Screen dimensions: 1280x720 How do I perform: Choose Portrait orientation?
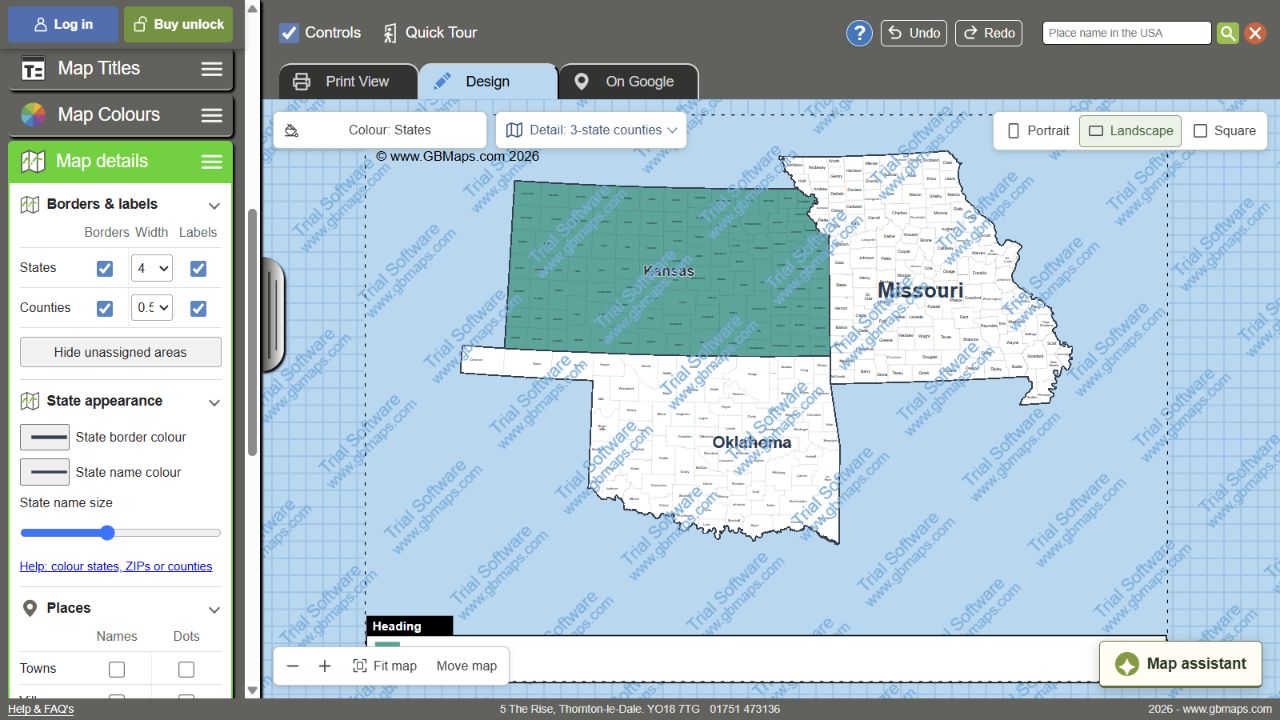click(x=1038, y=131)
